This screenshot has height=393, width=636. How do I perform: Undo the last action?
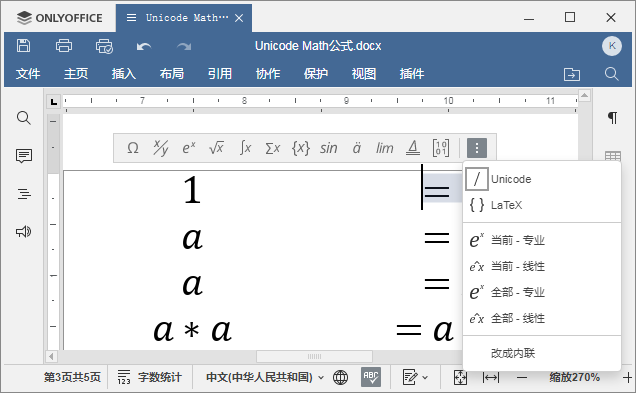click(x=144, y=47)
